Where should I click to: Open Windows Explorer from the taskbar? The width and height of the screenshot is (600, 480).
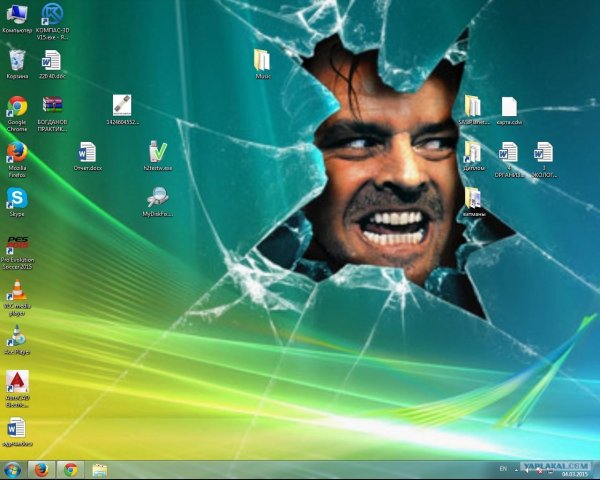click(x=99, y=470)
